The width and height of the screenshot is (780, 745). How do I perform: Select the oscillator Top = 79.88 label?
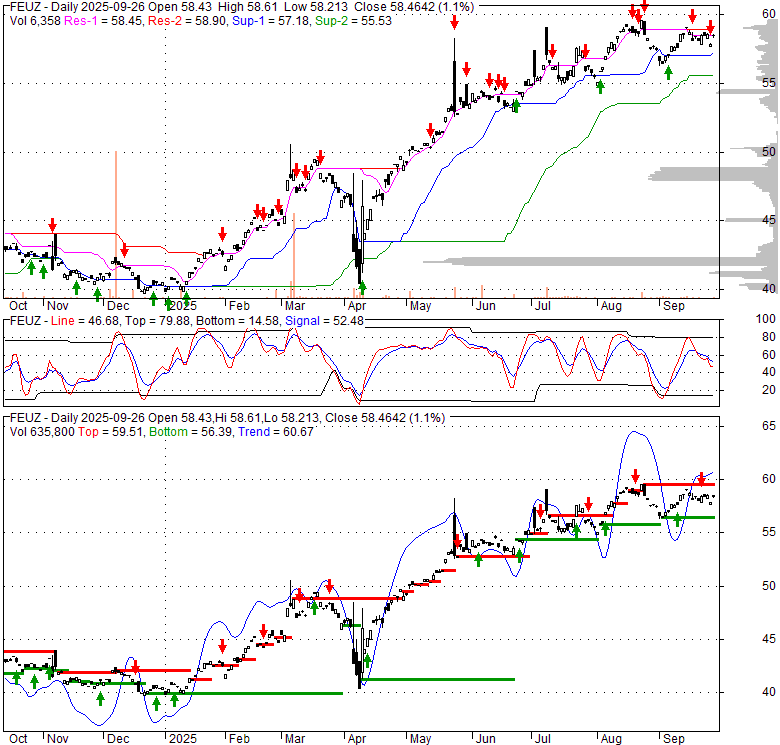click(x=157, y=321)
